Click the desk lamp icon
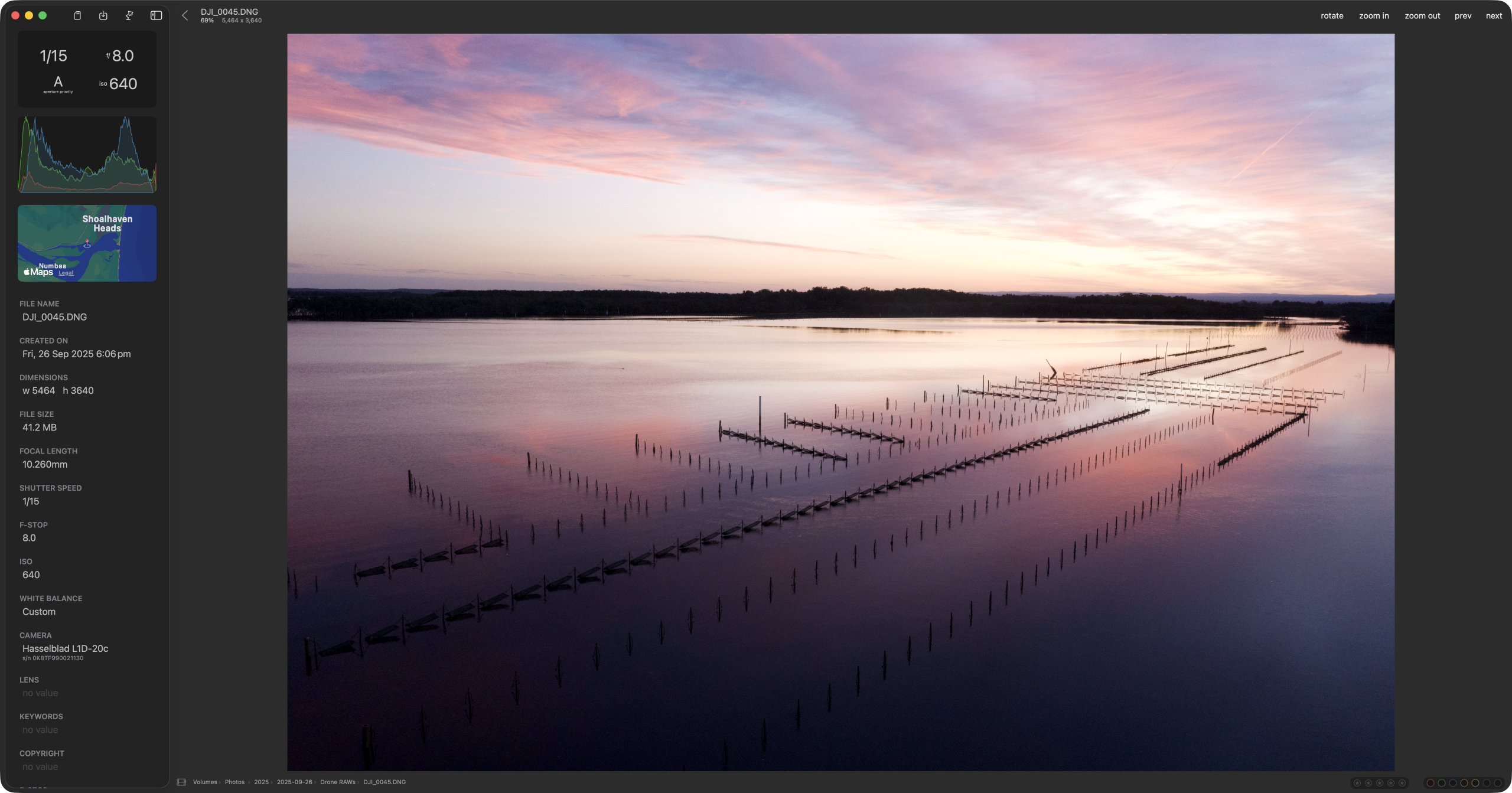 [129, 16]
